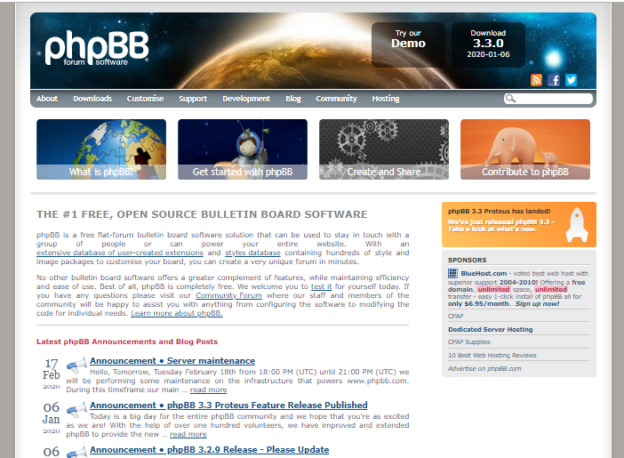Open phpBB 3.2.9 Release announcement
Screen dimensions: 624x458
pos(209,450)
